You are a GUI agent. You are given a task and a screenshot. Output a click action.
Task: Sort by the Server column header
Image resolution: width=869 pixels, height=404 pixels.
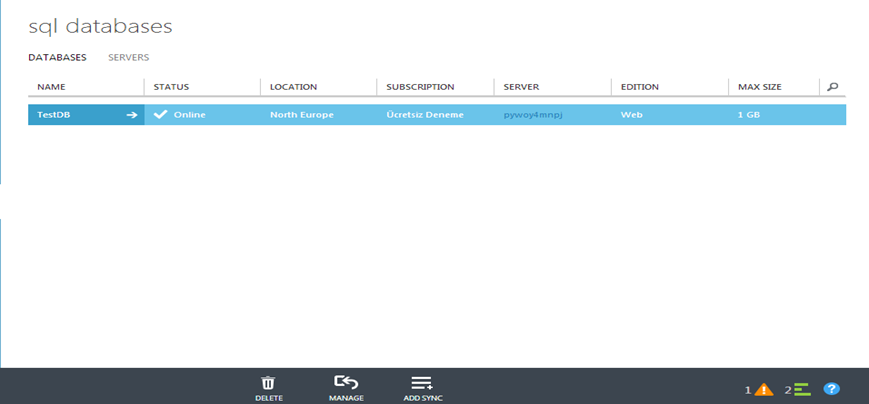(x=521, y=87)
